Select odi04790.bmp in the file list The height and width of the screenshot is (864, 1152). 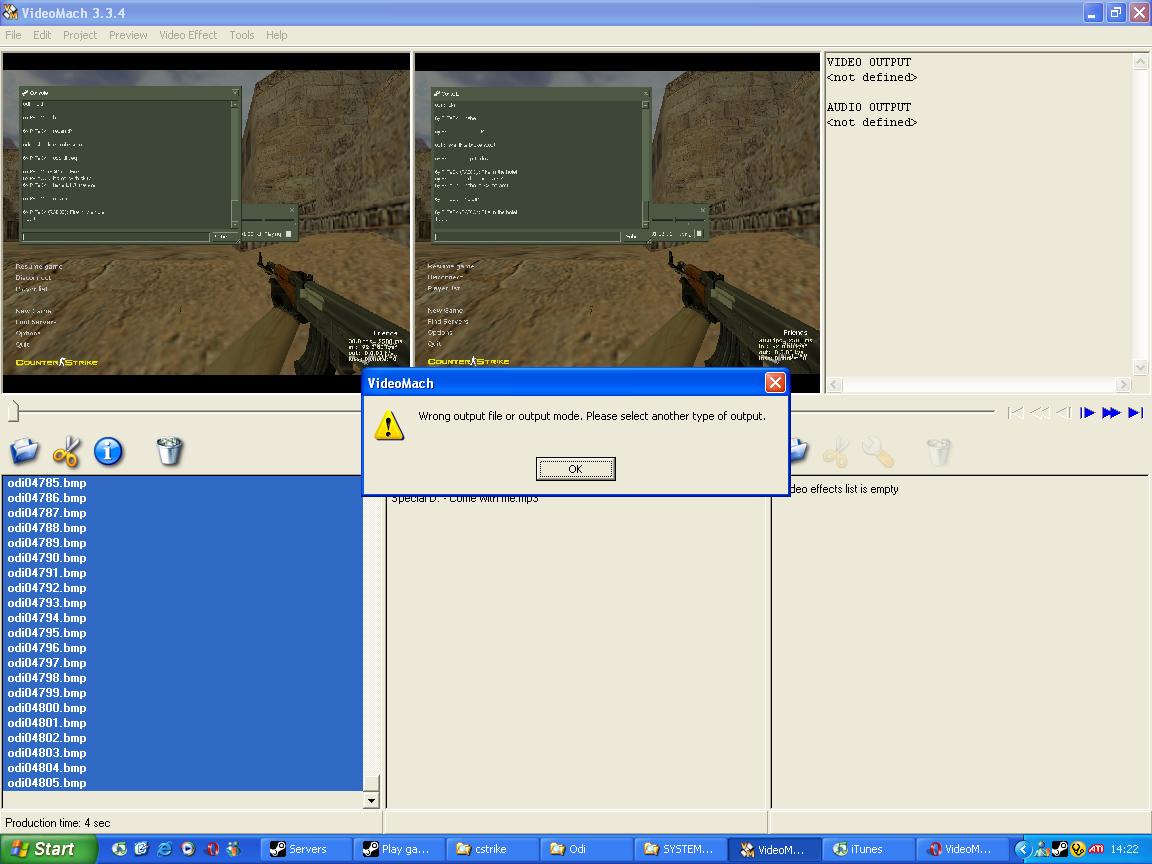182,558
